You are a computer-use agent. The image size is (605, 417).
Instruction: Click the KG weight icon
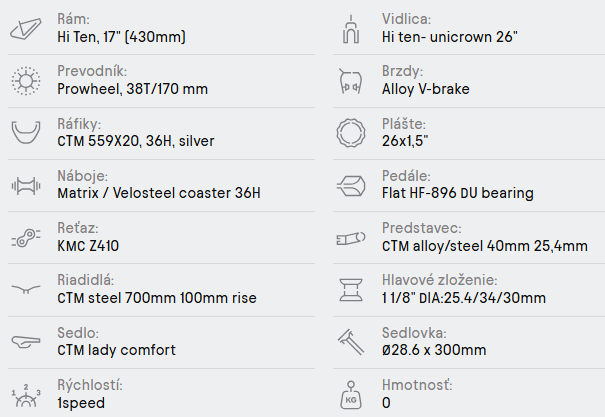point(351,393)
